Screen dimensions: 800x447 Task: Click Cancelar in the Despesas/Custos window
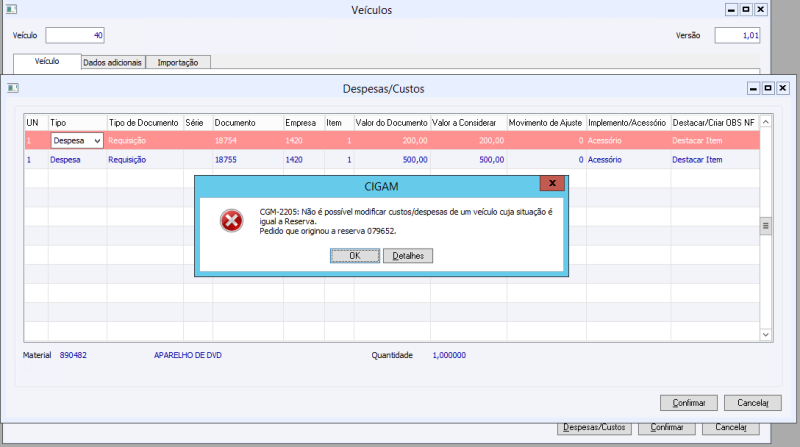[x=753, y=403]
